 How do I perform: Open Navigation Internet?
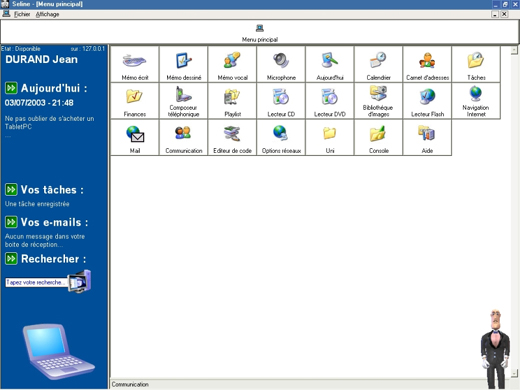pos(476,101)
